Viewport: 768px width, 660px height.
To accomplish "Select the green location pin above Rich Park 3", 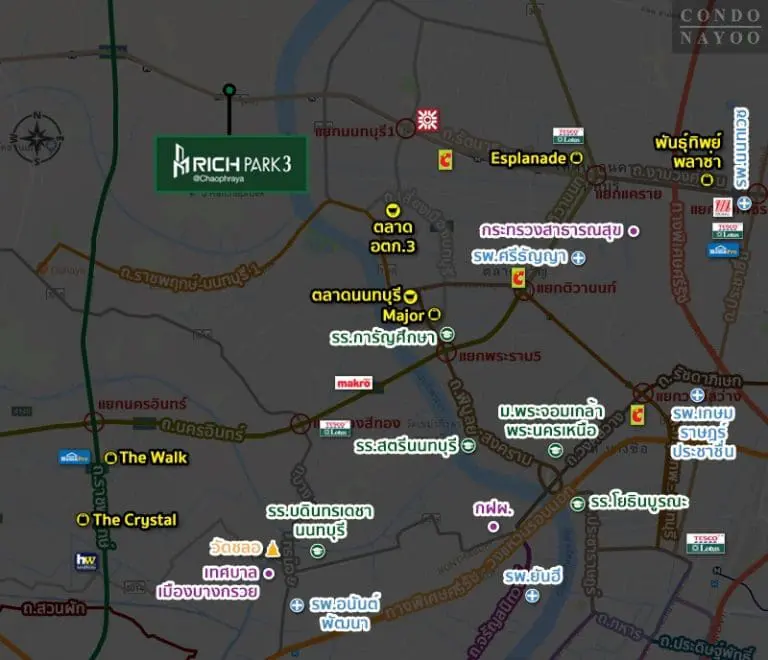I will tap(229, 90).
